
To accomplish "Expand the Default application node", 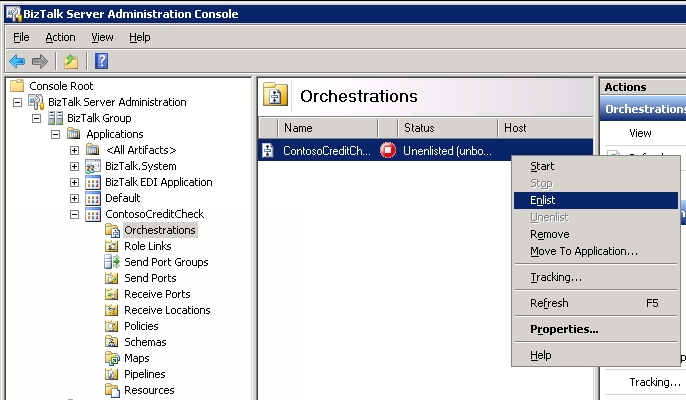I will (x=75, y=198).
